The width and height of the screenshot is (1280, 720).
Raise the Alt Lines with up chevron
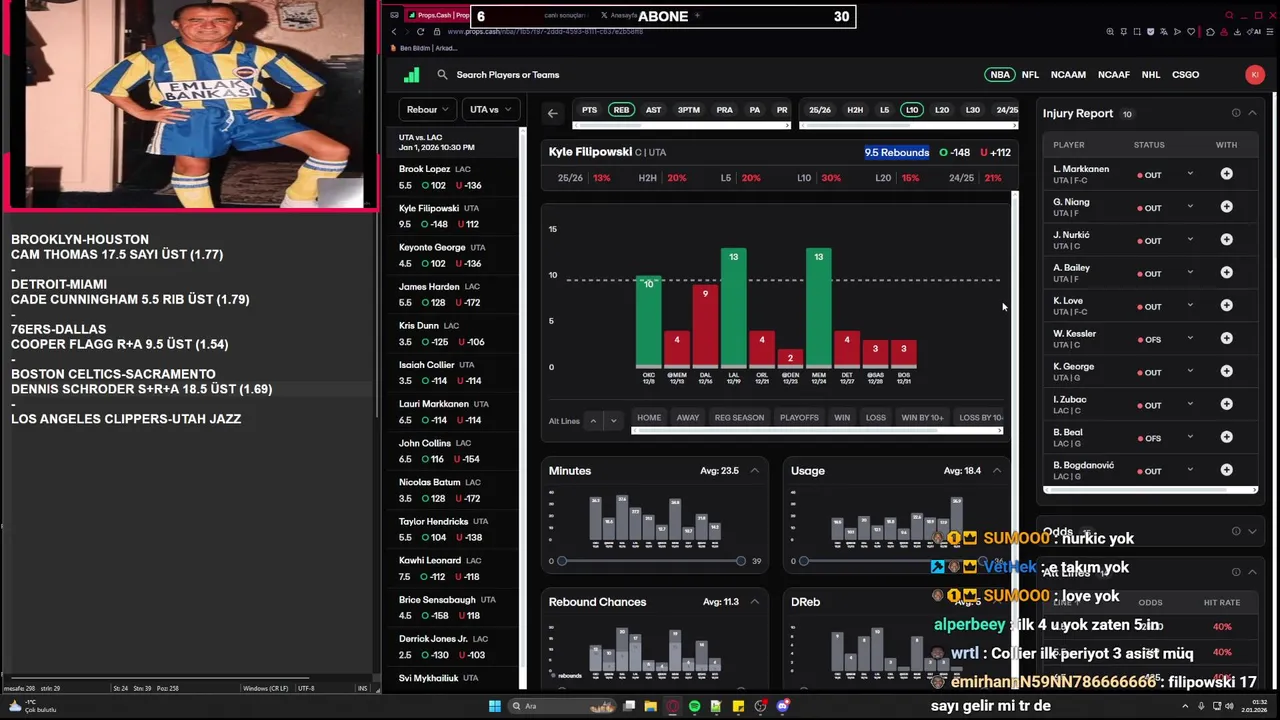point(593,421)
